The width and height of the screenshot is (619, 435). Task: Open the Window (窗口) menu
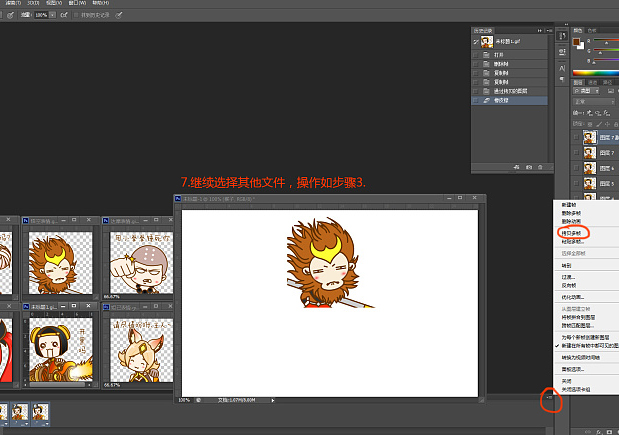tap(77, 3)
